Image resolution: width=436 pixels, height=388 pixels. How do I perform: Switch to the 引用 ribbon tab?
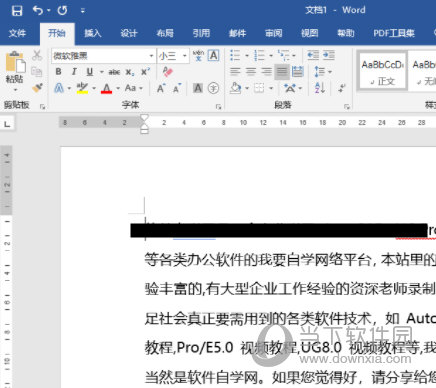click(201, 33)
